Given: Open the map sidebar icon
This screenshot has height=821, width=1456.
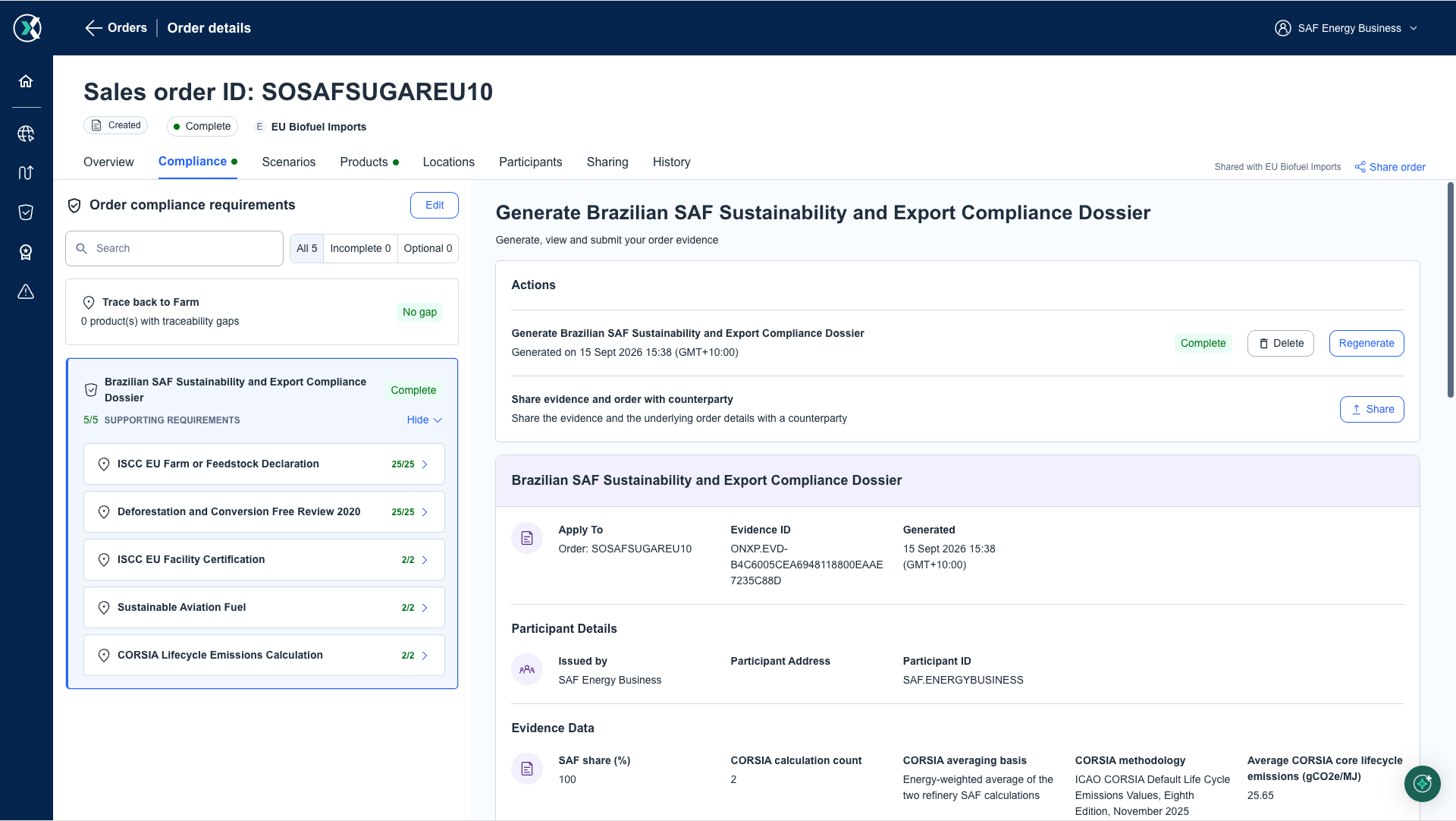Looking at the screenshot, I should [x=26, y=173].
